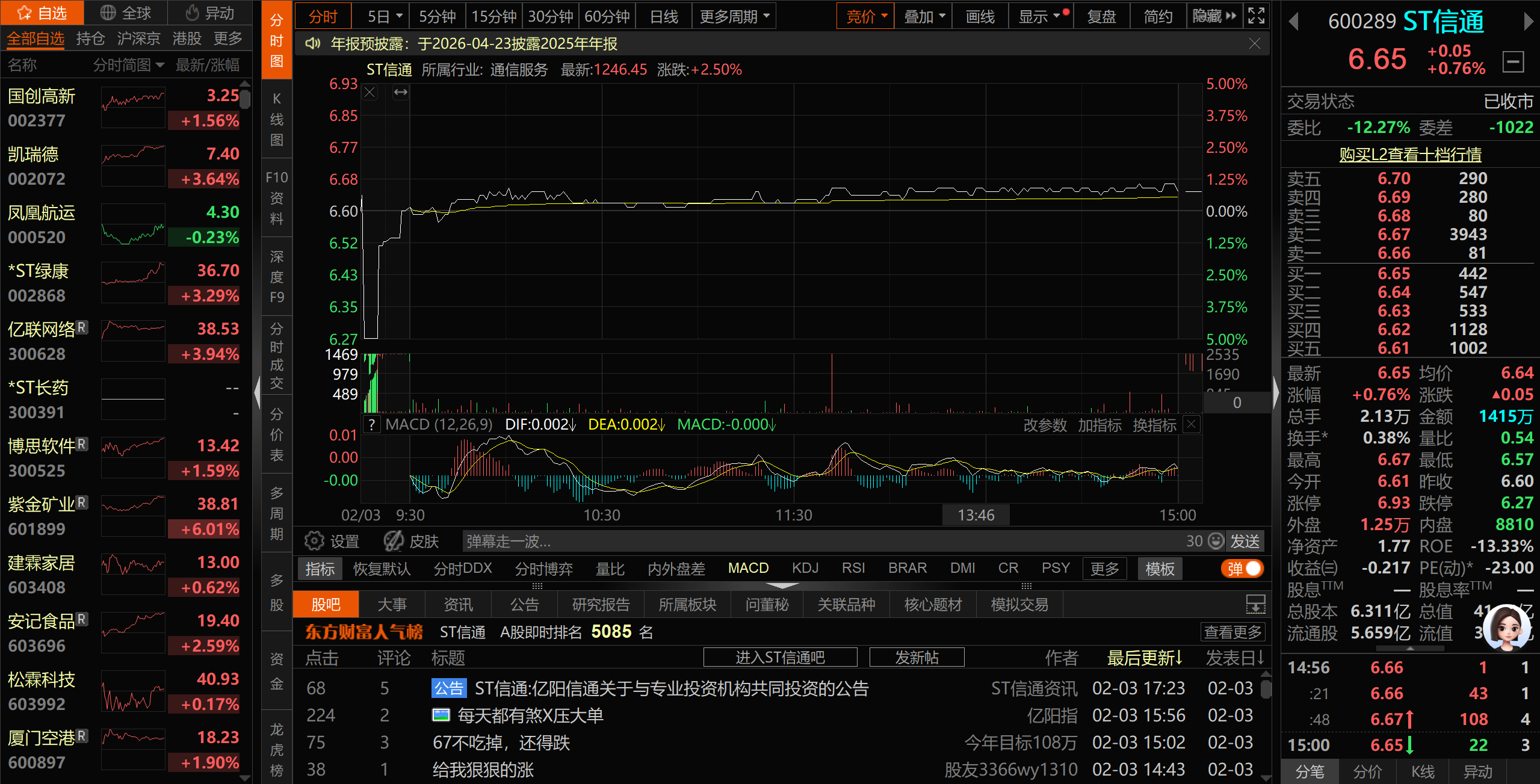
Task: Click the emoji smiley icon
Action: [1216, 541]
